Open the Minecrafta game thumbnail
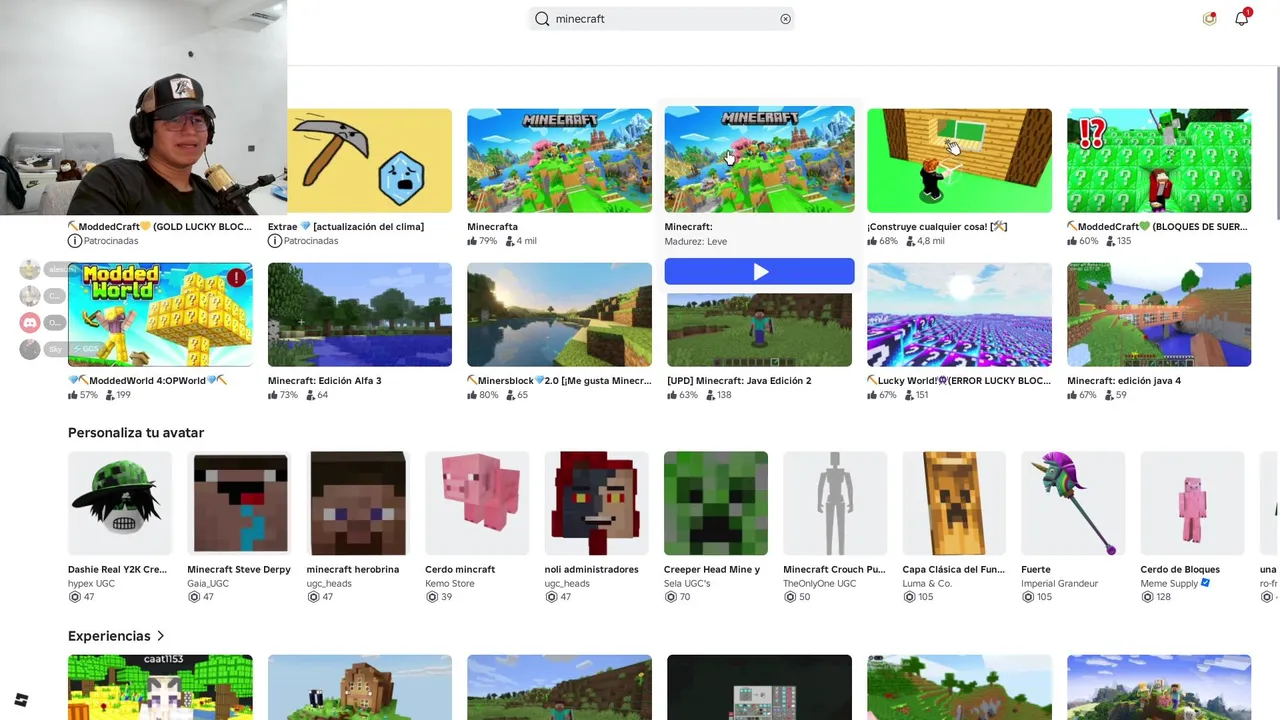Viewport: 1280px width, 720px height. pyautogui.click(x=559, y=160)
